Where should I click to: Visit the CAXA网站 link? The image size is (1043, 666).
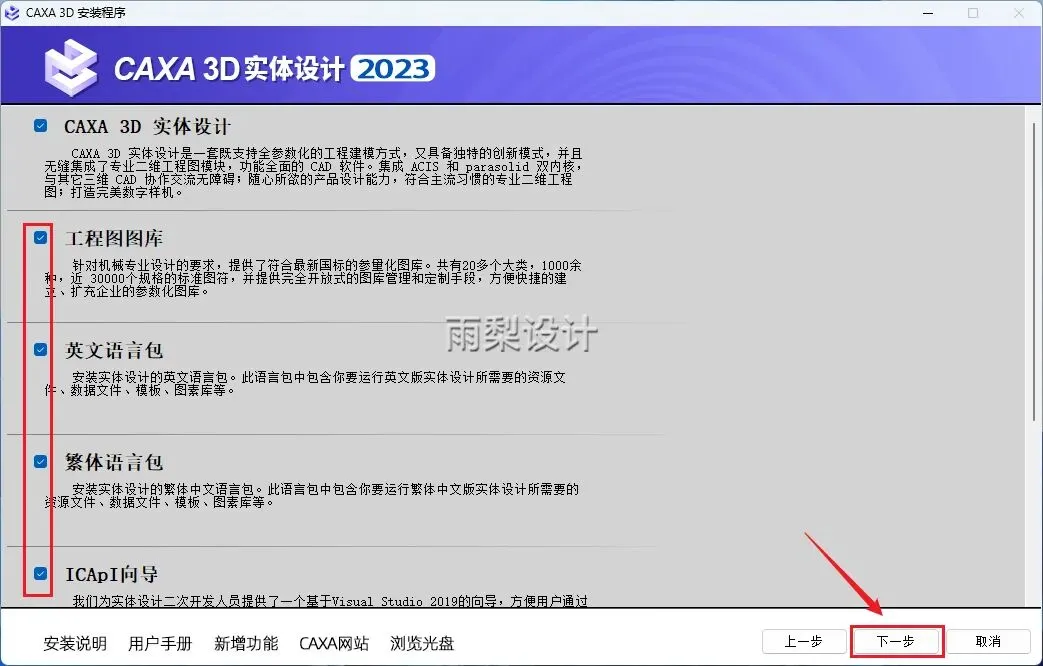coord(334,643)
